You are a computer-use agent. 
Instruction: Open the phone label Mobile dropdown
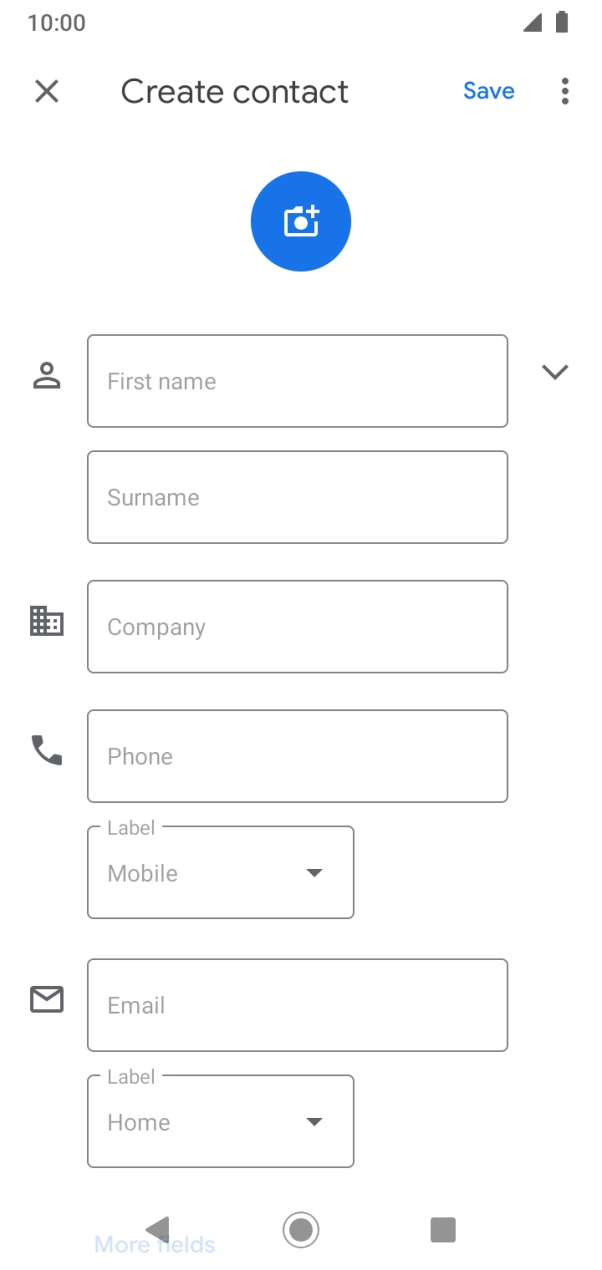tap(314, 872)
